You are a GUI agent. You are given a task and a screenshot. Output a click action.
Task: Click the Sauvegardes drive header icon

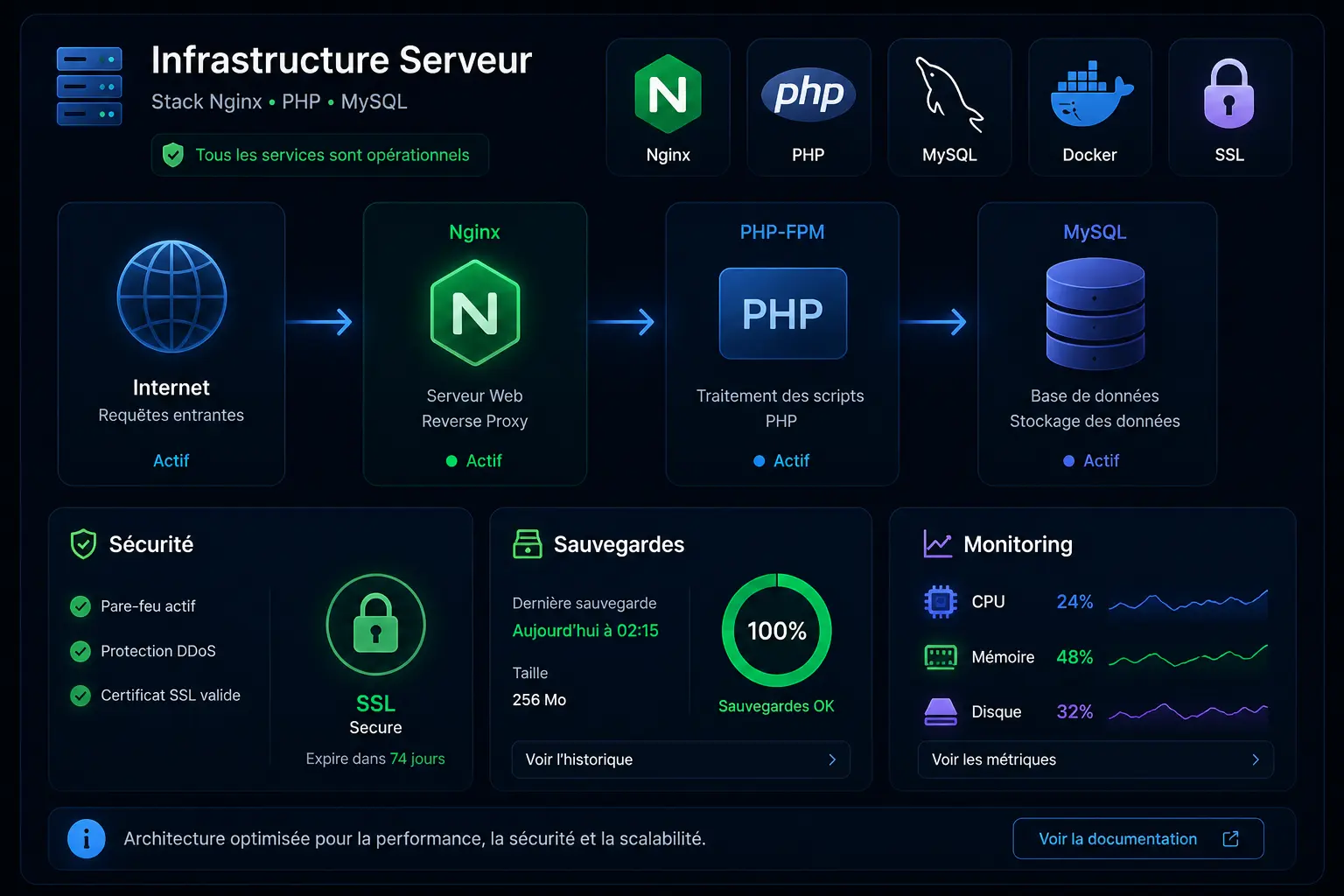[527, 544]
